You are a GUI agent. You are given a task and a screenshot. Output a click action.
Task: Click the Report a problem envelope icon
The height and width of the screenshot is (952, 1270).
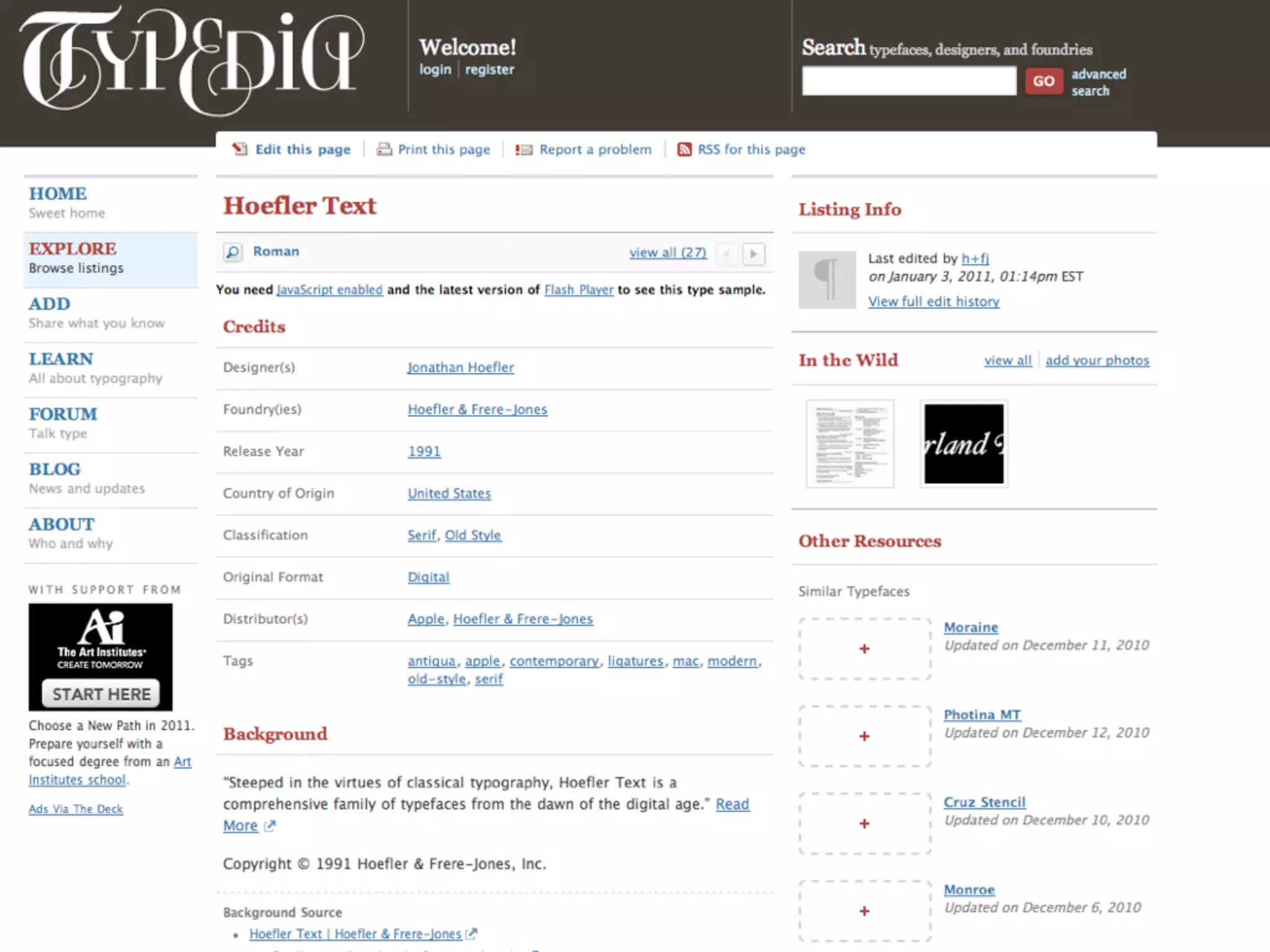click(524, 149)
